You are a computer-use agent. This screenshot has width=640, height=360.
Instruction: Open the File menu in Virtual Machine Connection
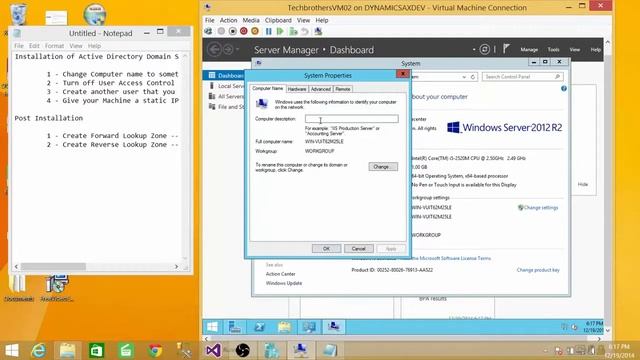coord(209,20)
